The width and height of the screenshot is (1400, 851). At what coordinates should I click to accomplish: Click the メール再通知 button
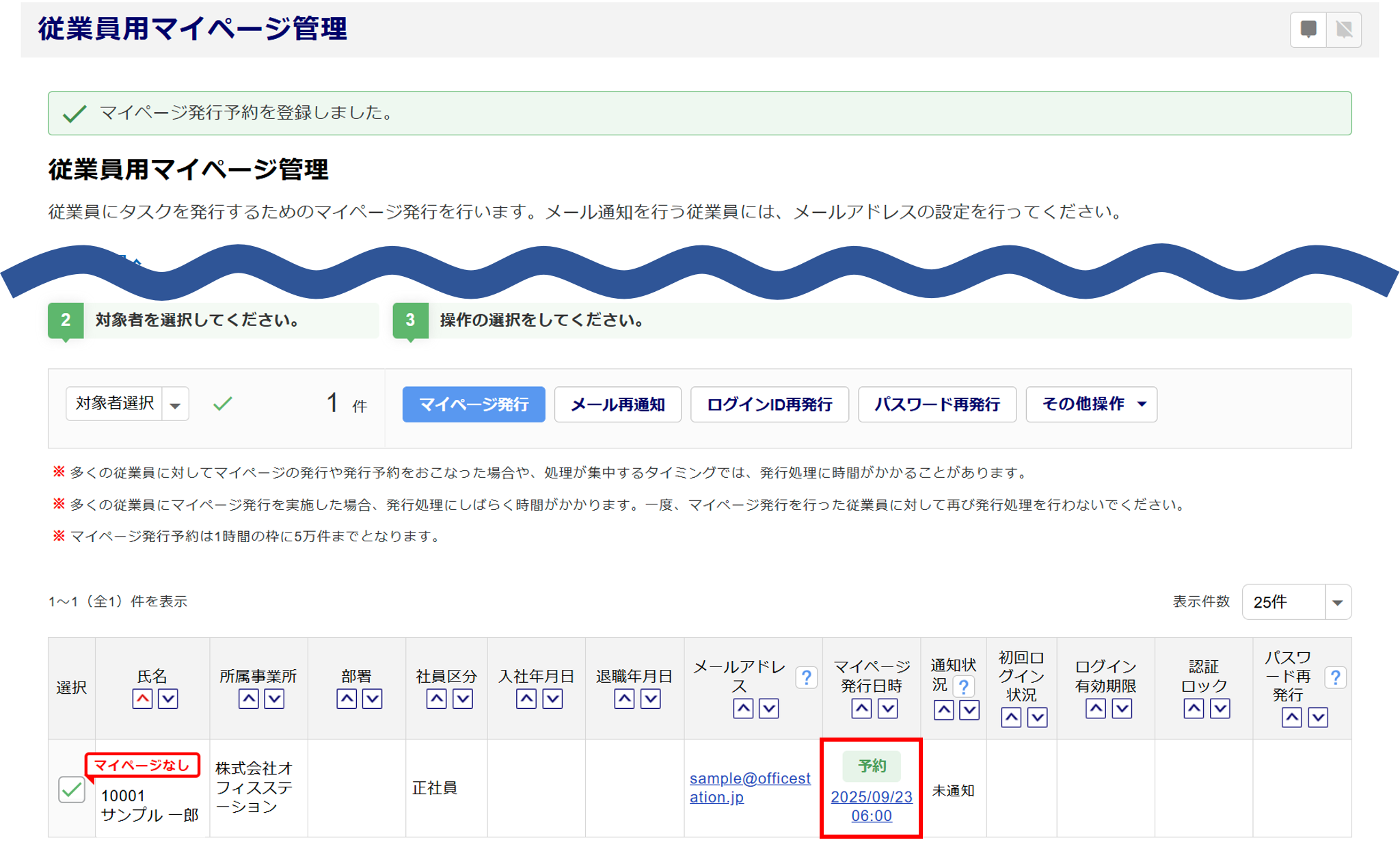coord(617,405)
